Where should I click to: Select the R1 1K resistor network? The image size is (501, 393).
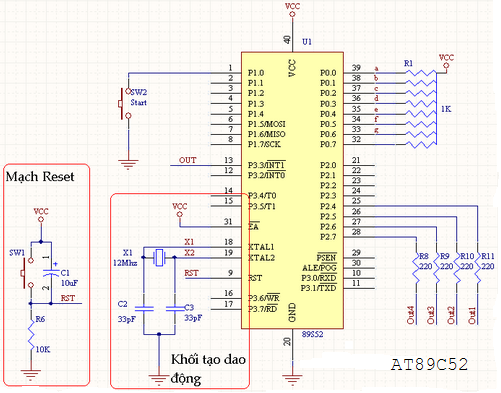tap(421, 108)
